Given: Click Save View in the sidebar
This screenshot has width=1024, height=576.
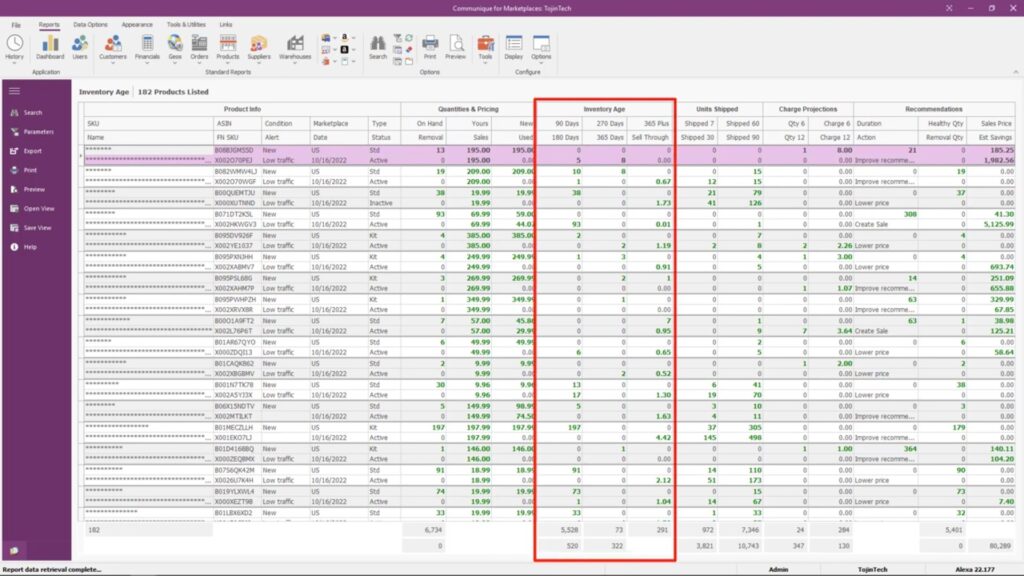Looking at the screenshot, I should [35, 227].
